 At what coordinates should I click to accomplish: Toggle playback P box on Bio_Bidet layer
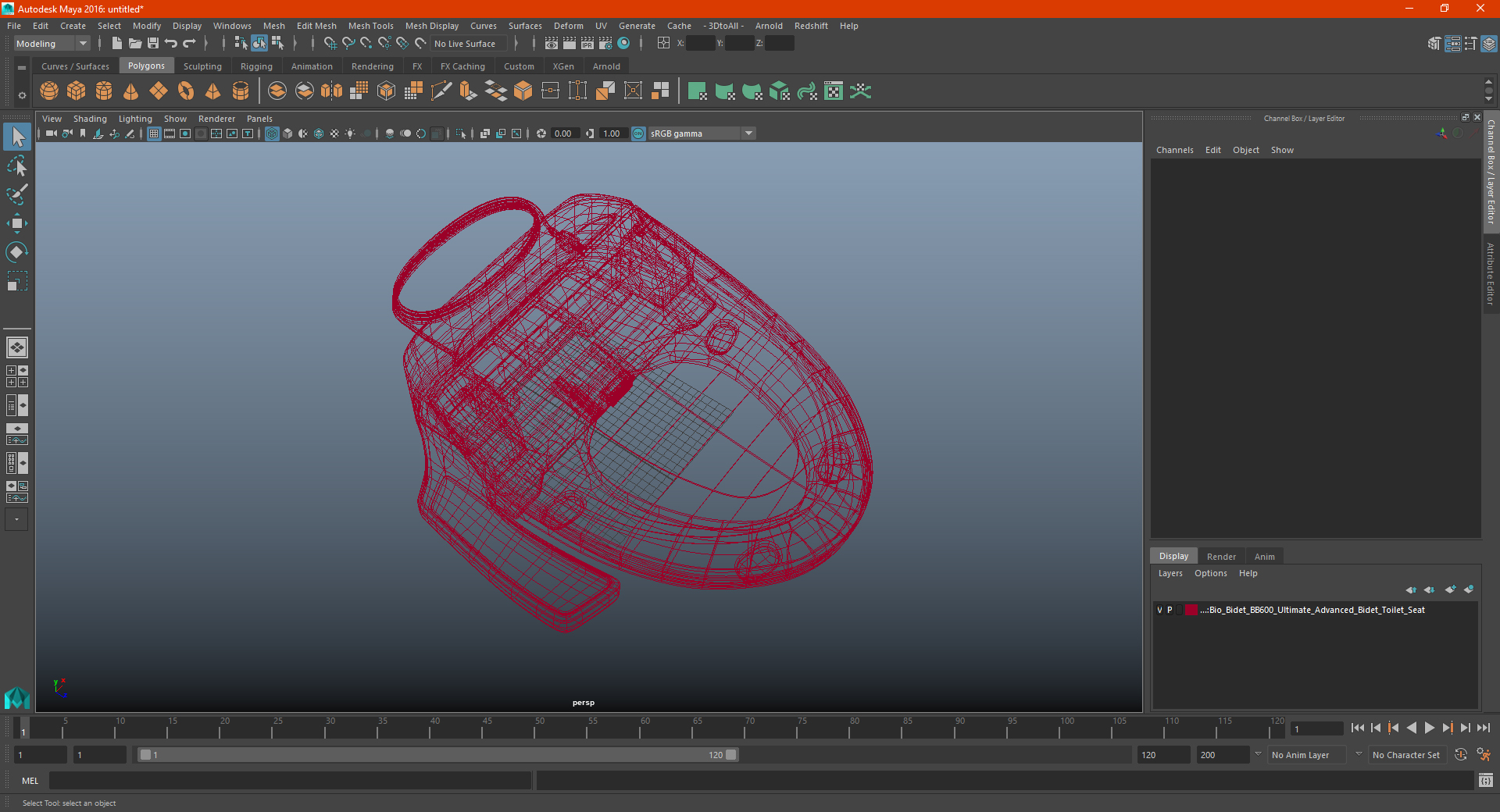1170,610
